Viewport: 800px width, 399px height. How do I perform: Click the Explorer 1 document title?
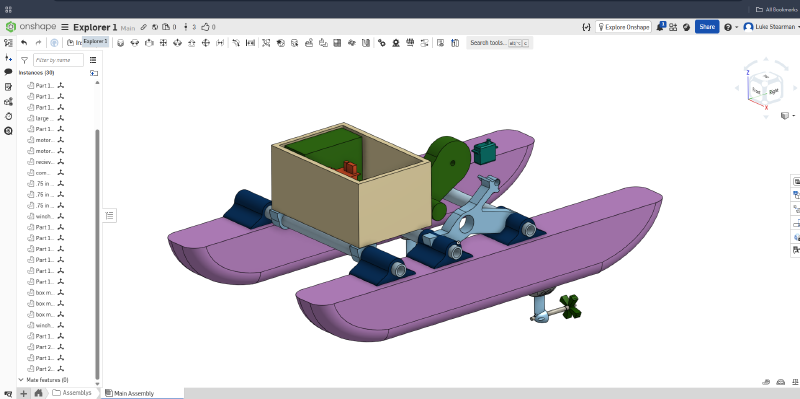point(95,27)
